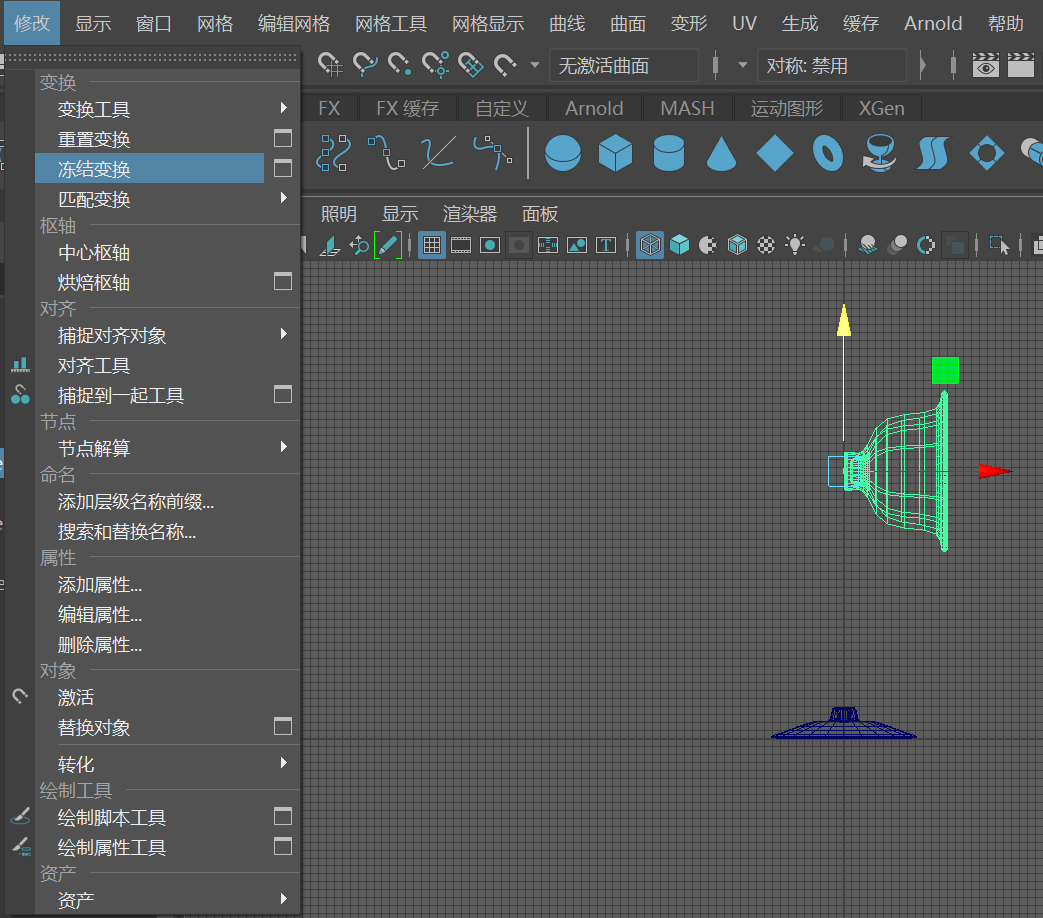Toggle snap to projected center magnet
Viewport: 1043px width, 918px height.
pyautogui.click(x=435, y=65)
